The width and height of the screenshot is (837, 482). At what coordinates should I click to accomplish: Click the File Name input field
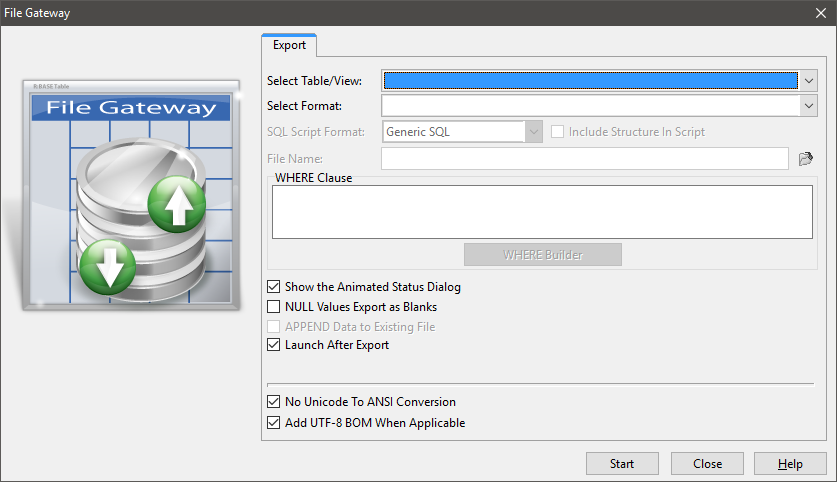point(585,158)
